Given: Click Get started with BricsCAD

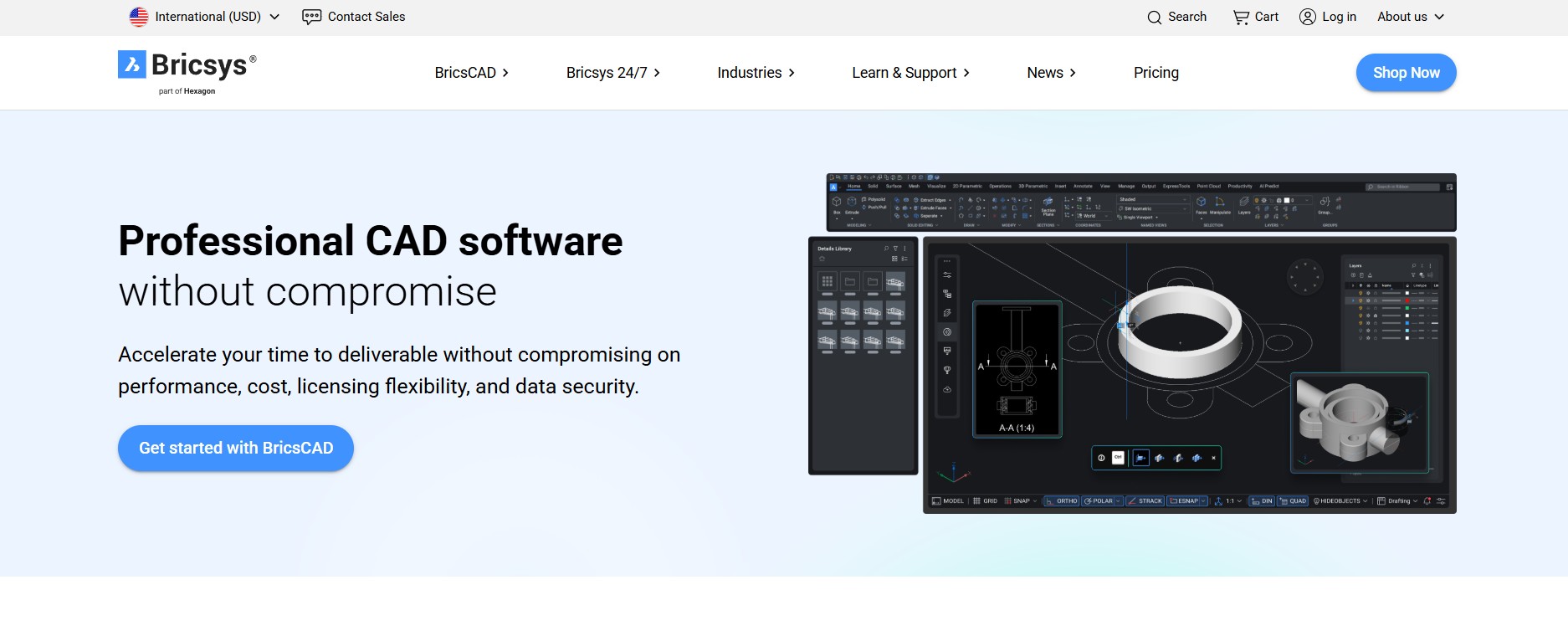Looking at the screenshot, I should 236,448.
